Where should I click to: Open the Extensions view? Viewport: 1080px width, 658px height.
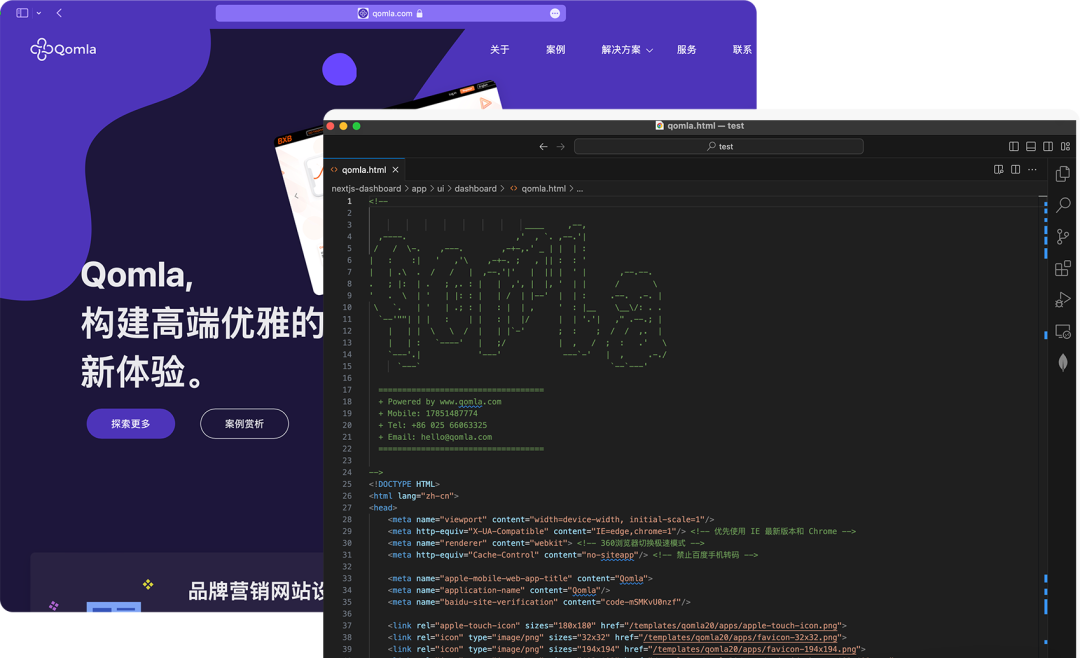pos(1063,268)
